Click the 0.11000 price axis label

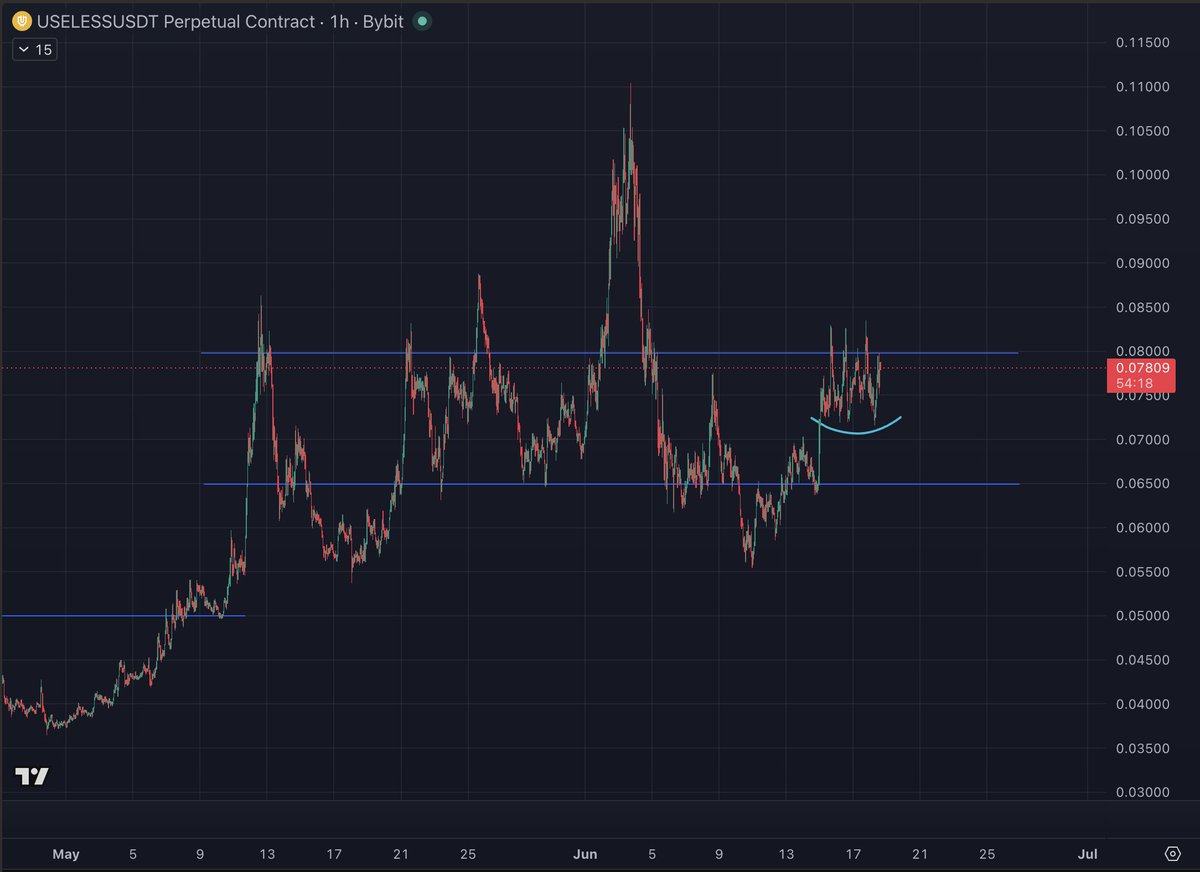[x=1143, y=87]
